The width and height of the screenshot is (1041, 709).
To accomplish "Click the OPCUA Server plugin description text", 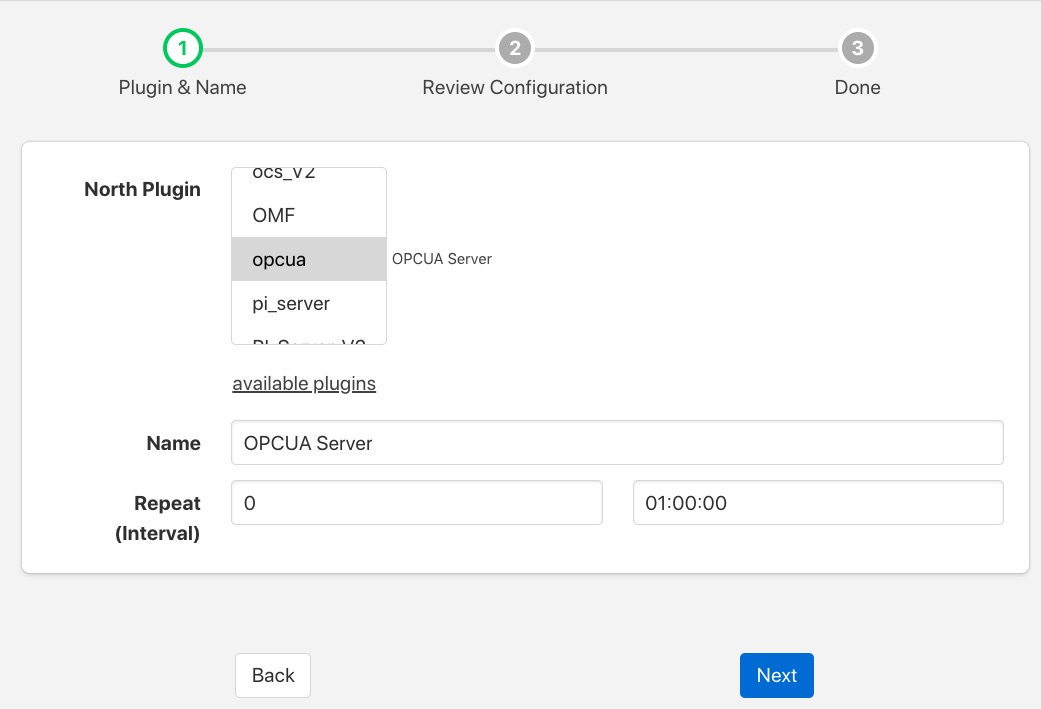I will [x=442, y=259].
